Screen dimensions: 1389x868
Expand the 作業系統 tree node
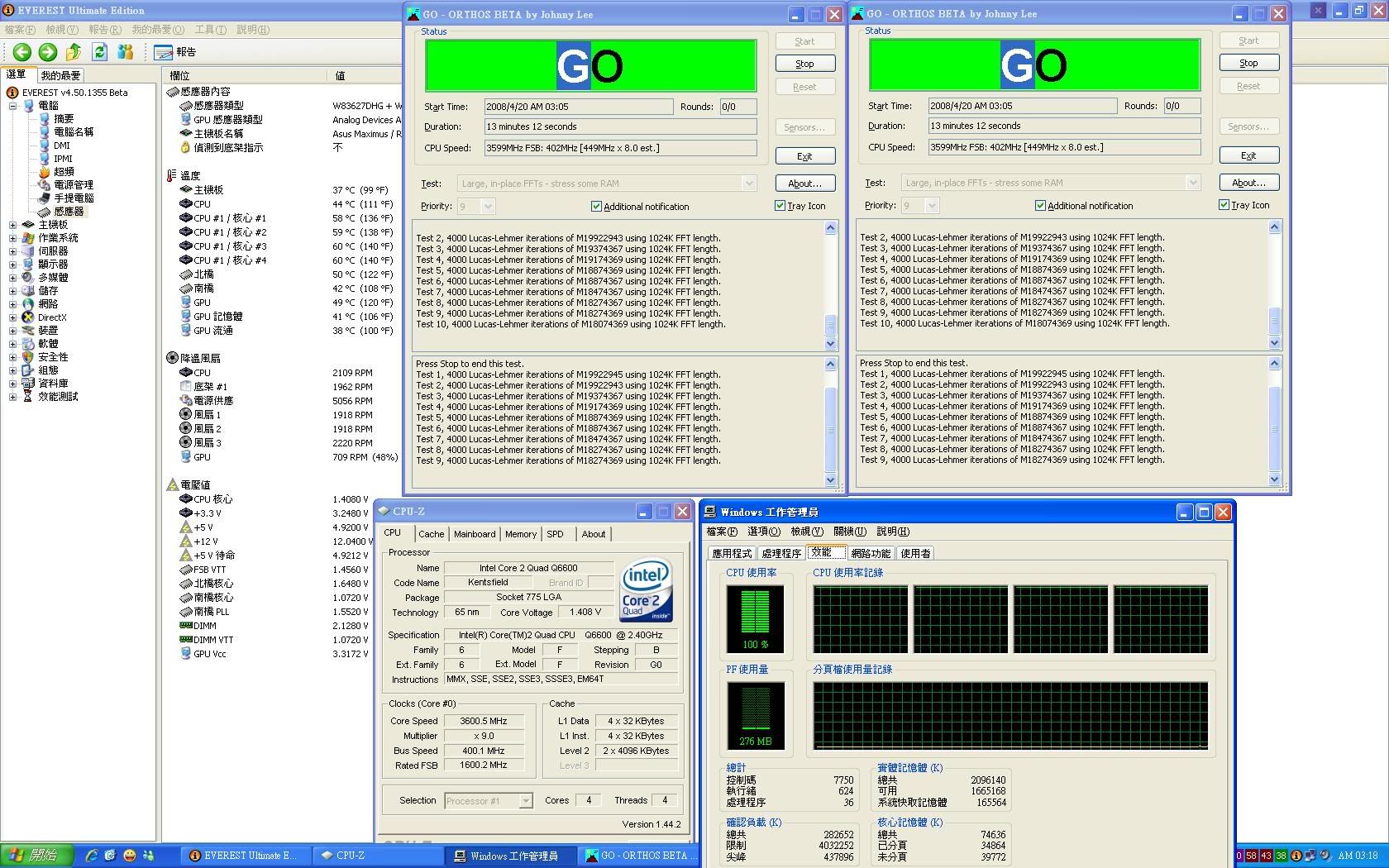pyautogui.click(x=12, y=238)
